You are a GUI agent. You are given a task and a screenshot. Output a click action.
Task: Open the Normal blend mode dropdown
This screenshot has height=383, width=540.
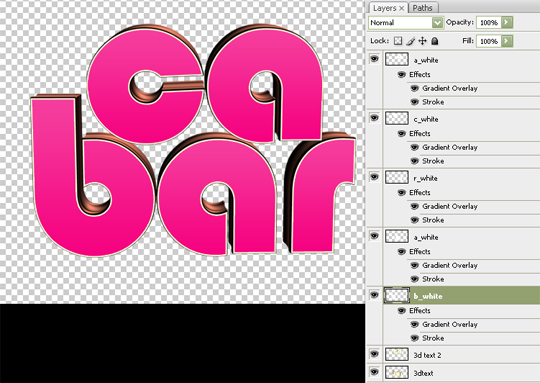(406, 23)
